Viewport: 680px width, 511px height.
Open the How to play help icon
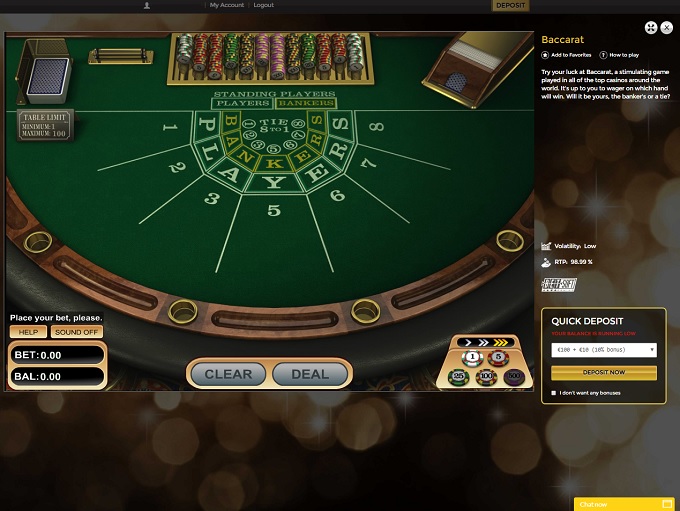603,55
